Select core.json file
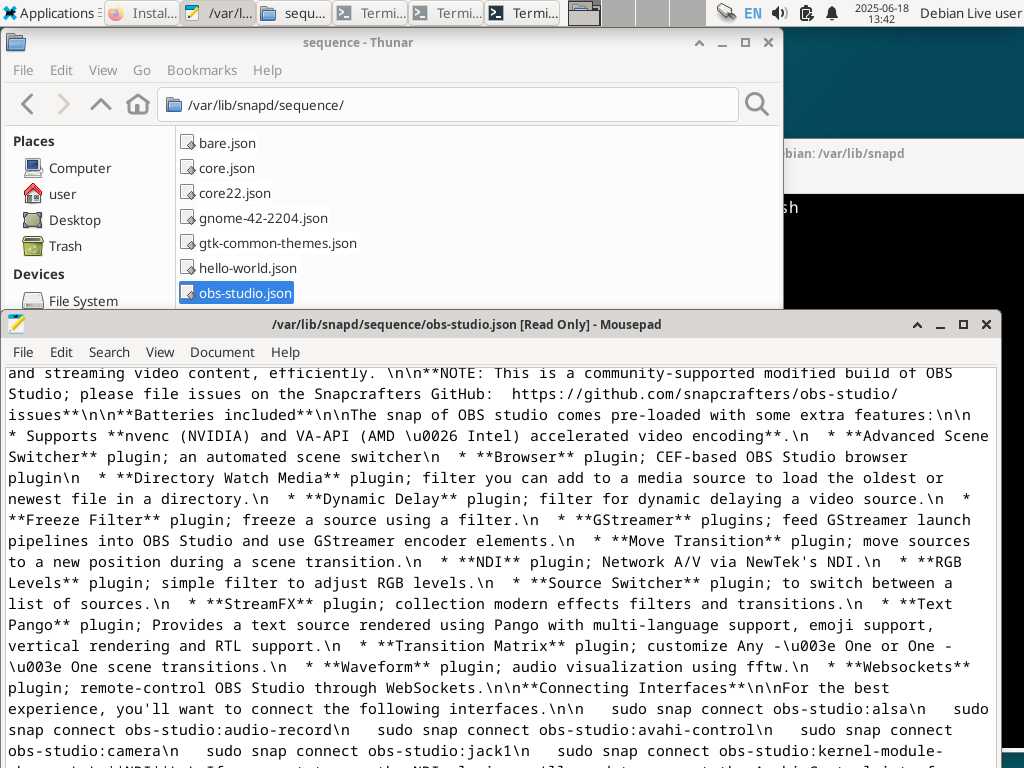This screenshot has height=768, width=1024. coord(217,168)
